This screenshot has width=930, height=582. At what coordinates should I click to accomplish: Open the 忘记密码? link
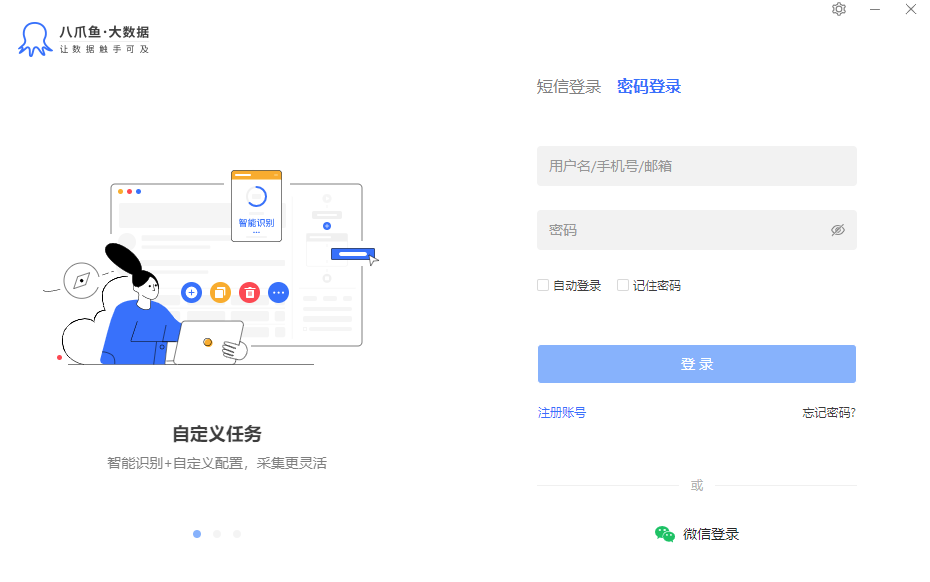829,412
